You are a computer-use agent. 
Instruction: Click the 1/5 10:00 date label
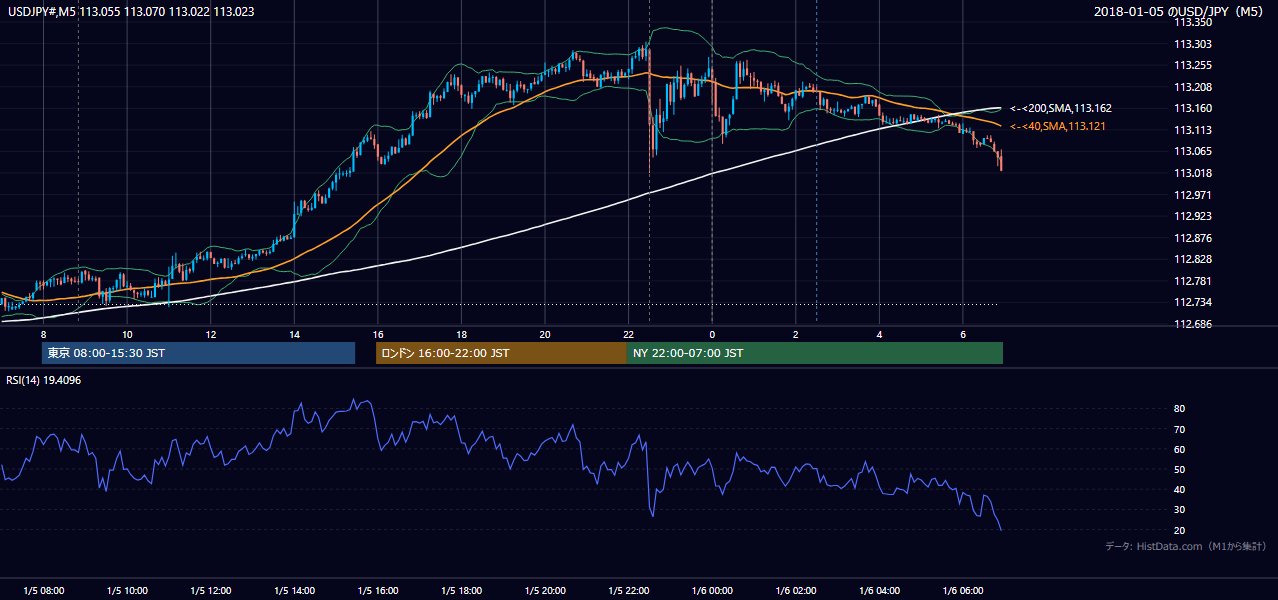point(127,591)
